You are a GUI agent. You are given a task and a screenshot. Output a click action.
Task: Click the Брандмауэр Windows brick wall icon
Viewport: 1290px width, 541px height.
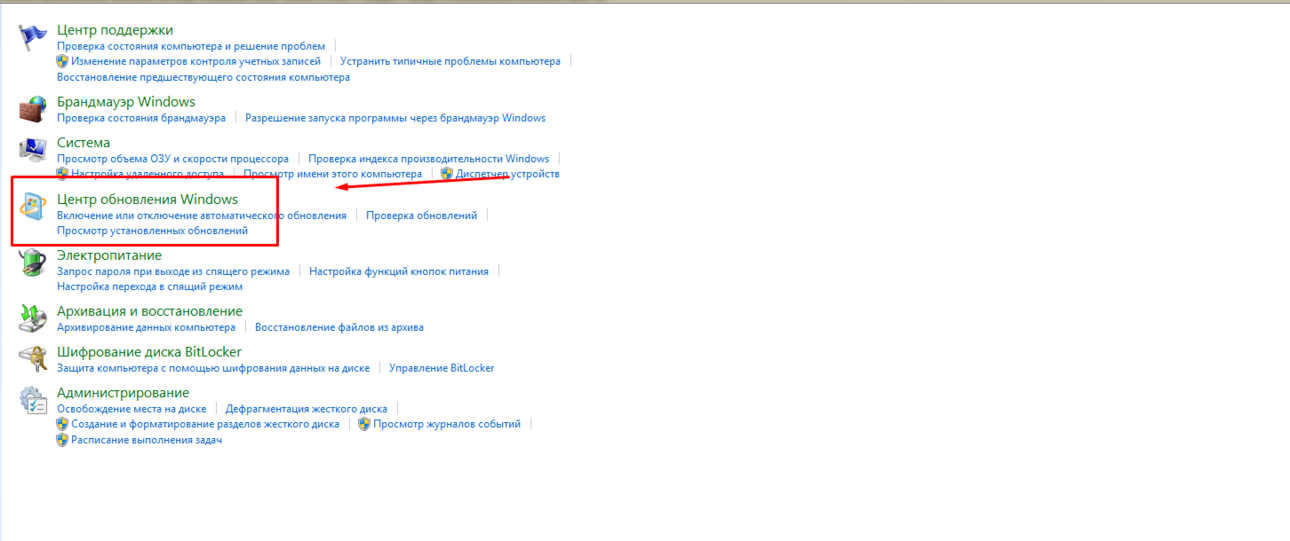coord(34,108)
